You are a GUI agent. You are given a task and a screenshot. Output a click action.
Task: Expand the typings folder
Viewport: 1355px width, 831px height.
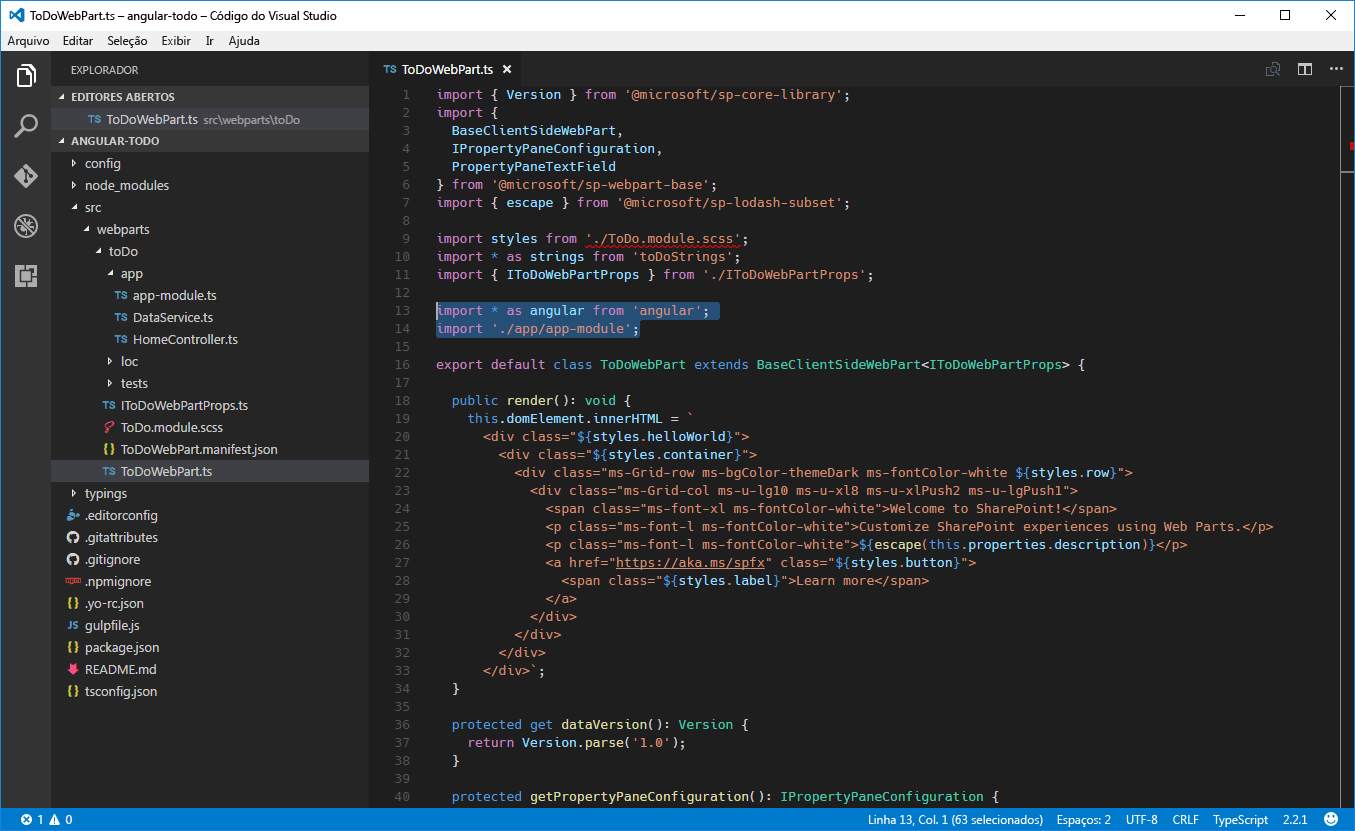pos(210,493)
